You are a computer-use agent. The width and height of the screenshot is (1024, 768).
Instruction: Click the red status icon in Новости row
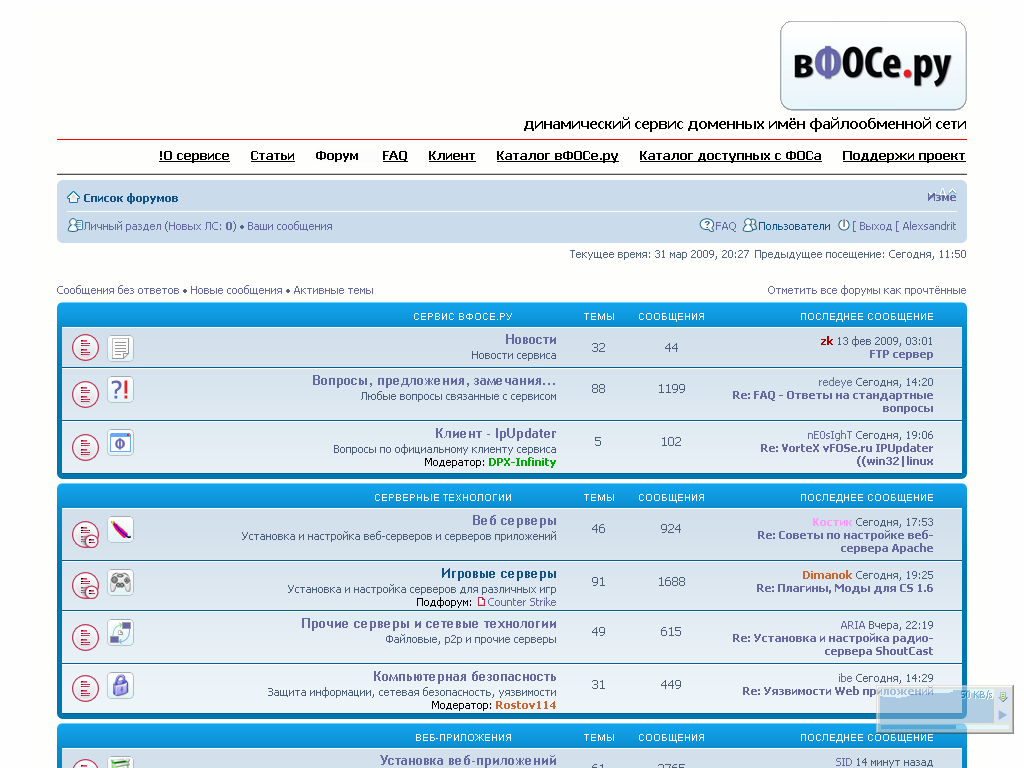(85, 348)
